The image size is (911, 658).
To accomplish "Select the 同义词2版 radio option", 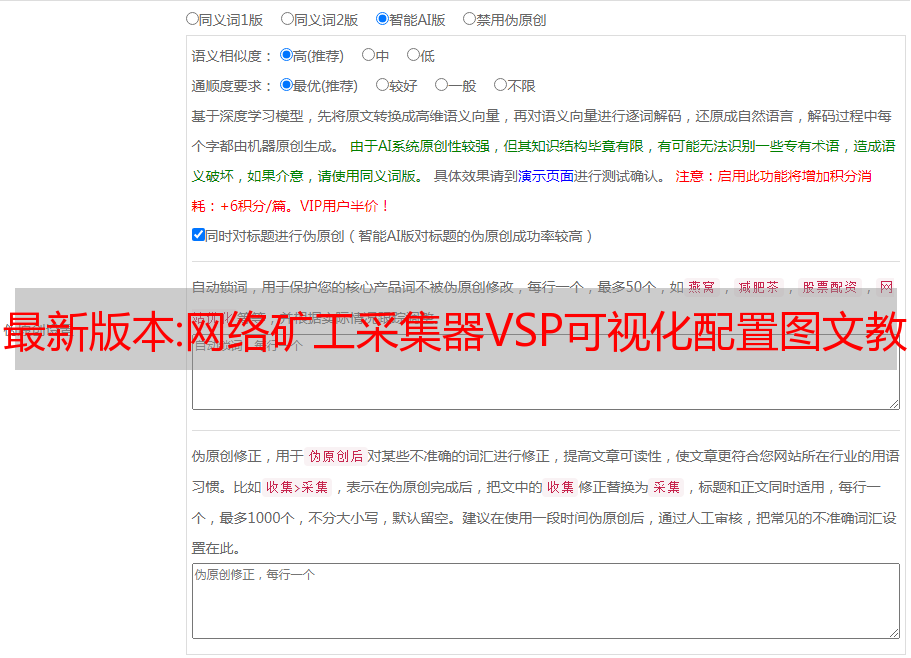I will (x=287, y=19).
